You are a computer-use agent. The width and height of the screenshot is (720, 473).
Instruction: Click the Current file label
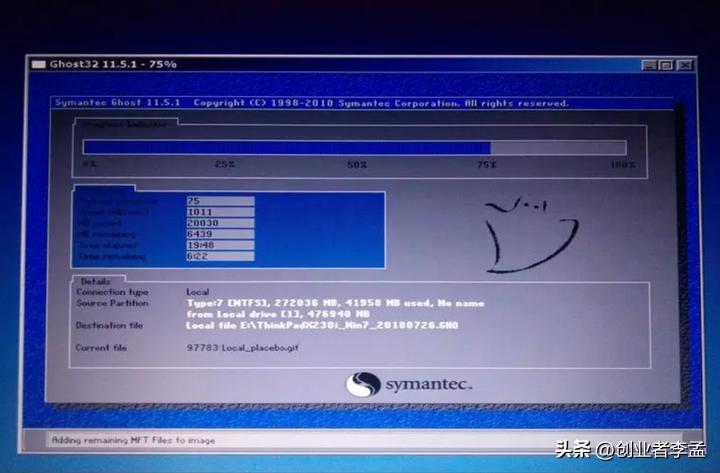pyautogui.click(x=101, y=348)
